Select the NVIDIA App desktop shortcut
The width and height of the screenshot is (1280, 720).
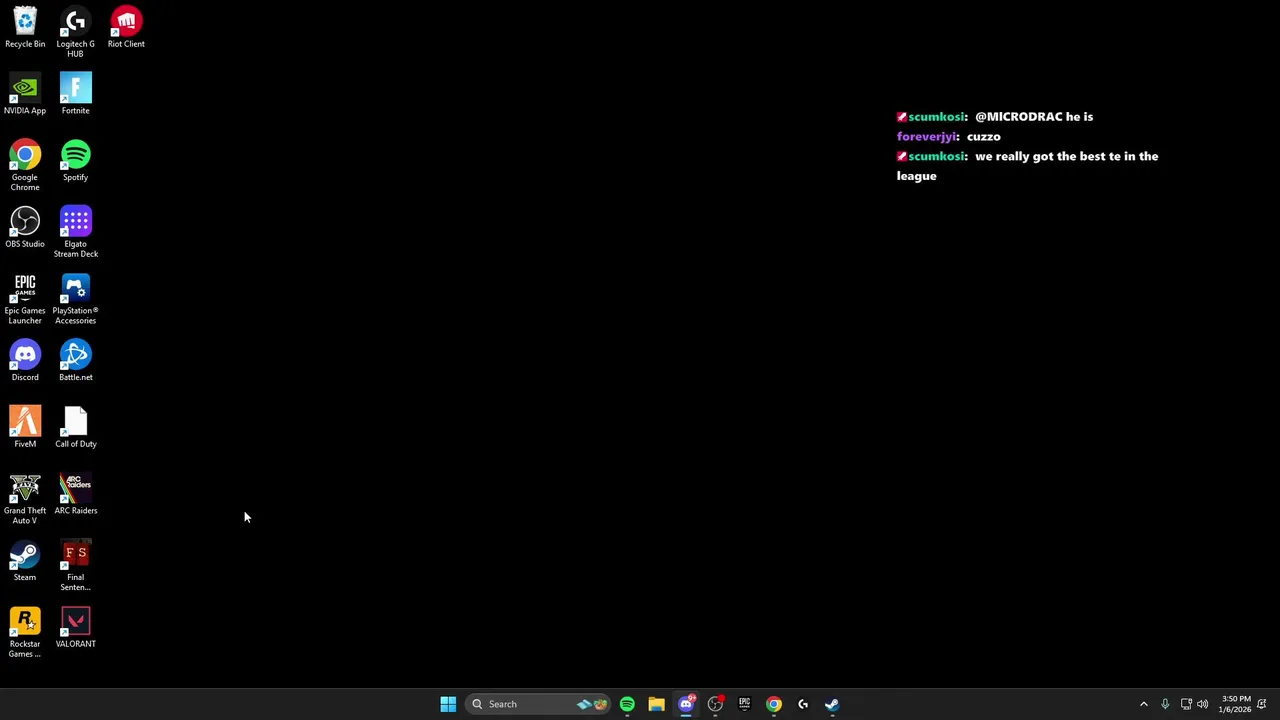pos(25,94)
